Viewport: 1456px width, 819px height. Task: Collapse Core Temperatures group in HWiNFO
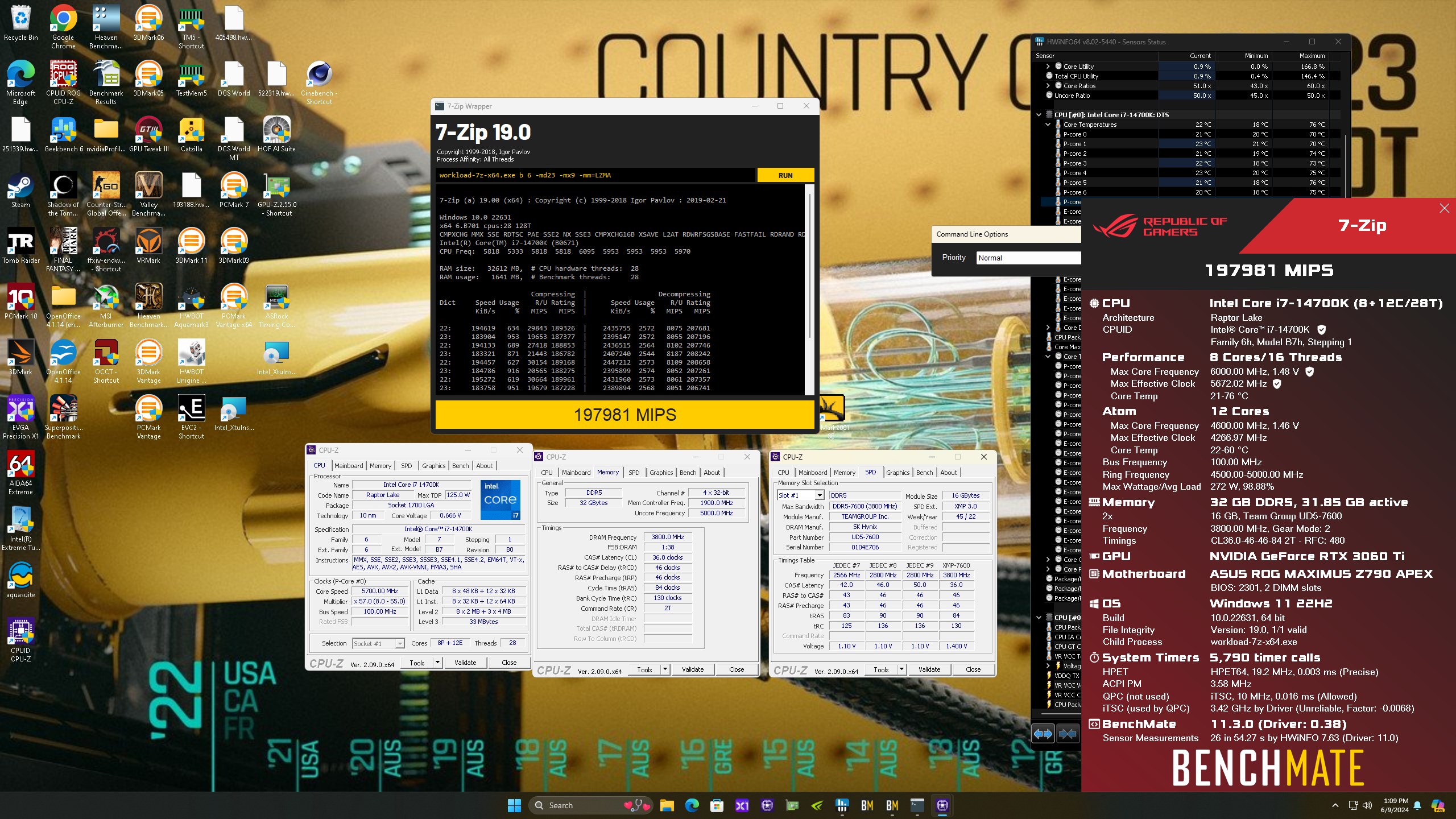1048,125
